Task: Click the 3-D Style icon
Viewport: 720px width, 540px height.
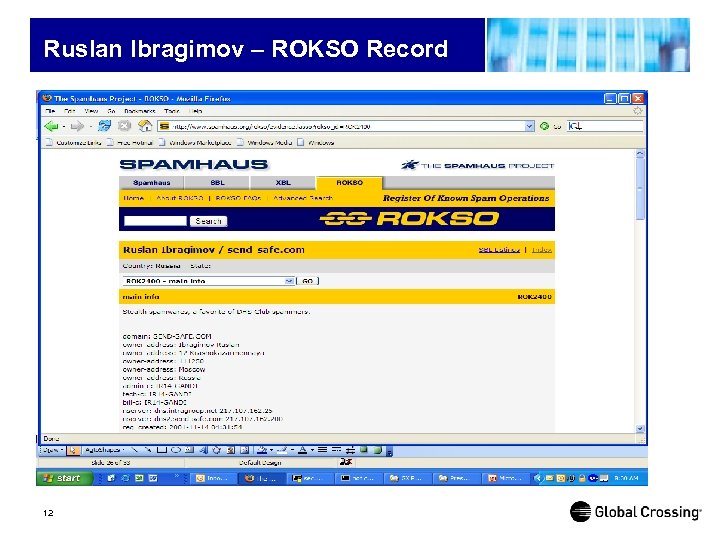Action: (377, 450)
